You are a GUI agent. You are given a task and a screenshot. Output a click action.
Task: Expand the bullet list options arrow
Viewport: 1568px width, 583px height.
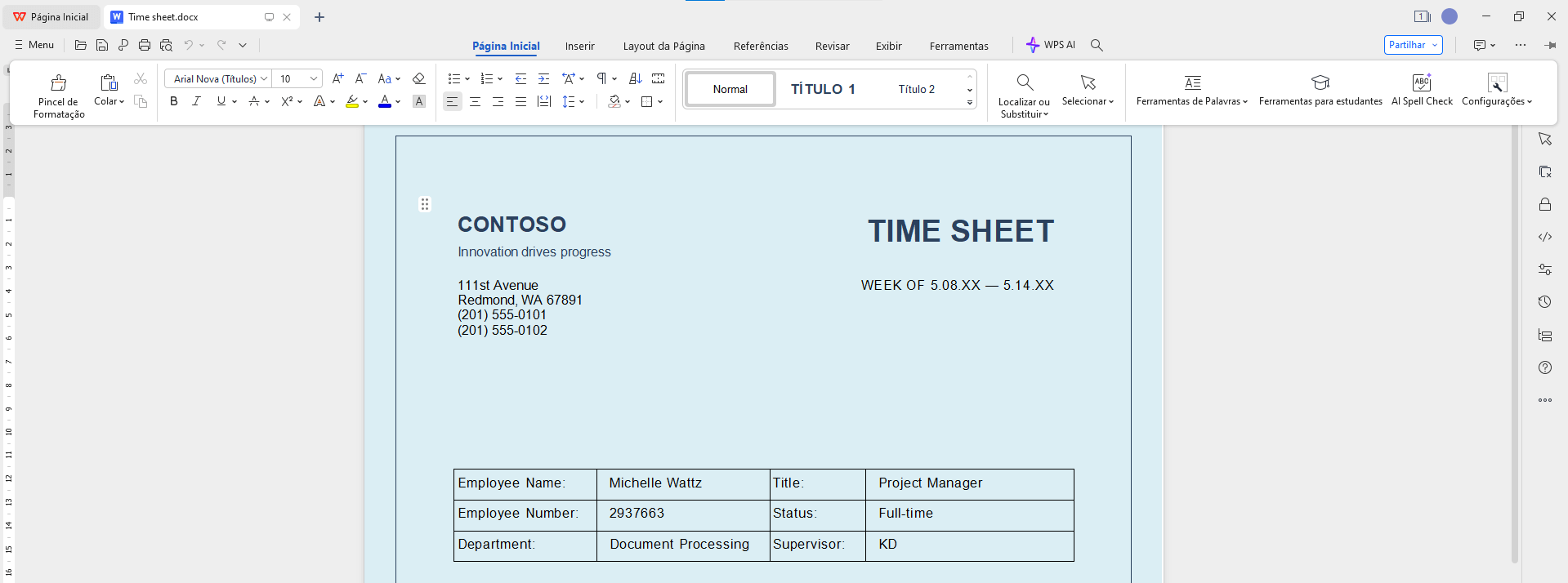click(x=467, y=79)
